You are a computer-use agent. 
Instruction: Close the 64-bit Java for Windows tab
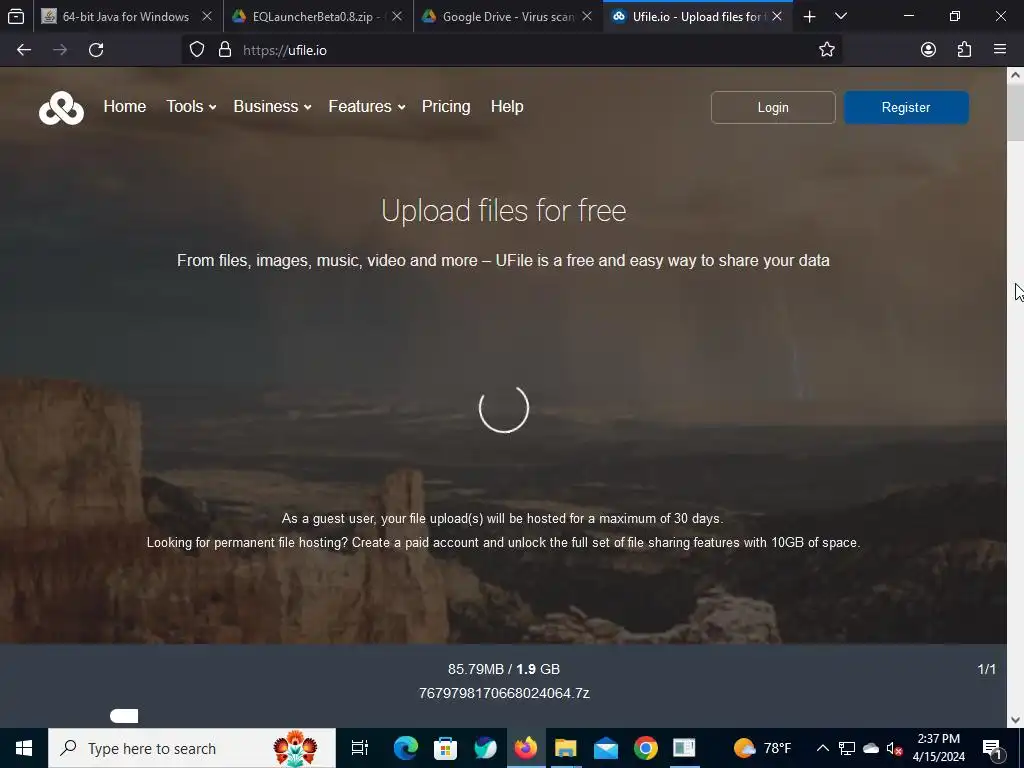pyautogui.click(x=207, y=16)
